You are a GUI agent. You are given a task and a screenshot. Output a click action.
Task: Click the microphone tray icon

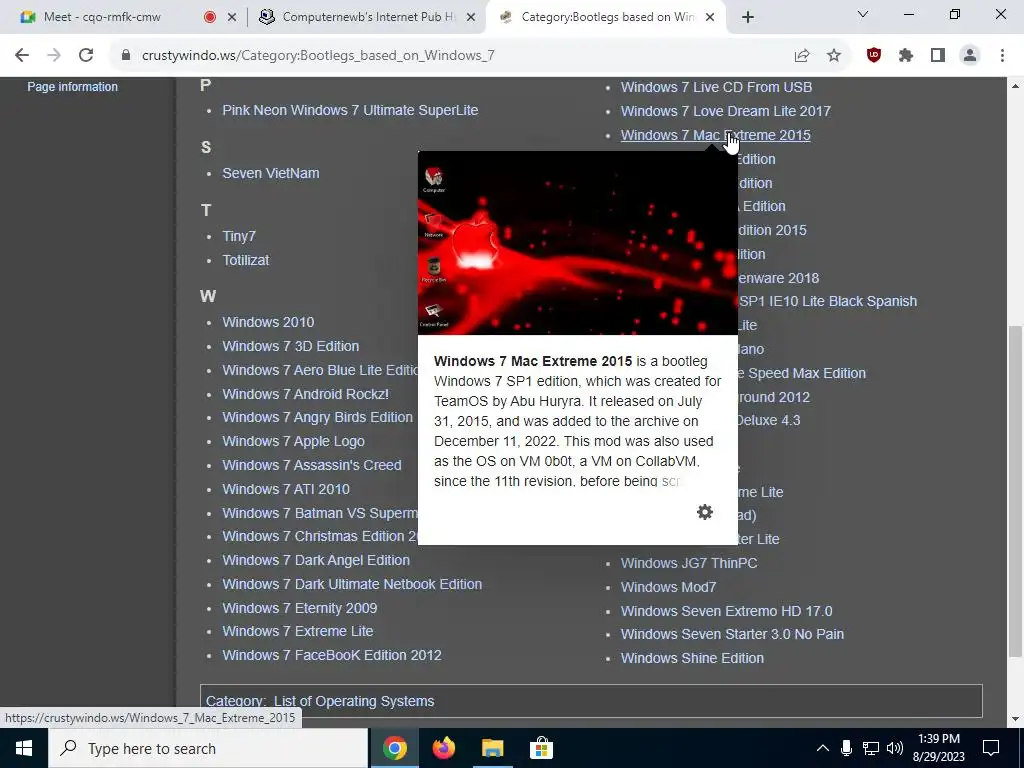tap(846, 748)
